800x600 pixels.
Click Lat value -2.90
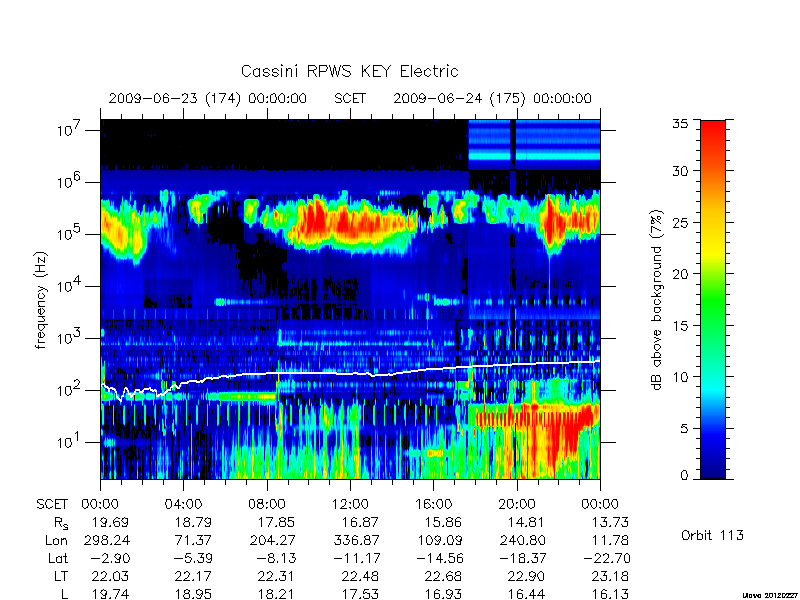point(109,558)
